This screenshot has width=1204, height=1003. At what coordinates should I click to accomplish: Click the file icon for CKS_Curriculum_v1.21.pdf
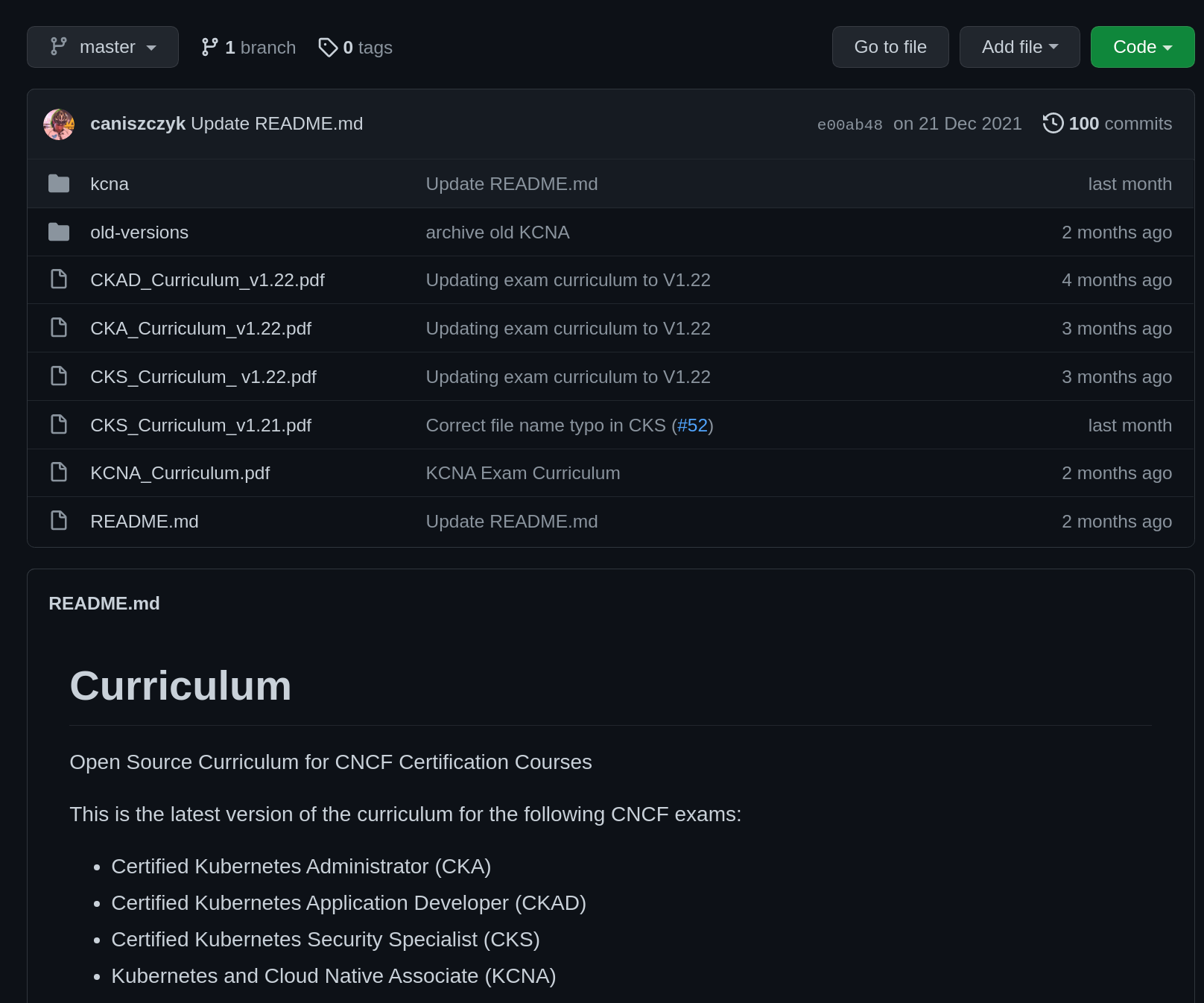tap(59, 425)
